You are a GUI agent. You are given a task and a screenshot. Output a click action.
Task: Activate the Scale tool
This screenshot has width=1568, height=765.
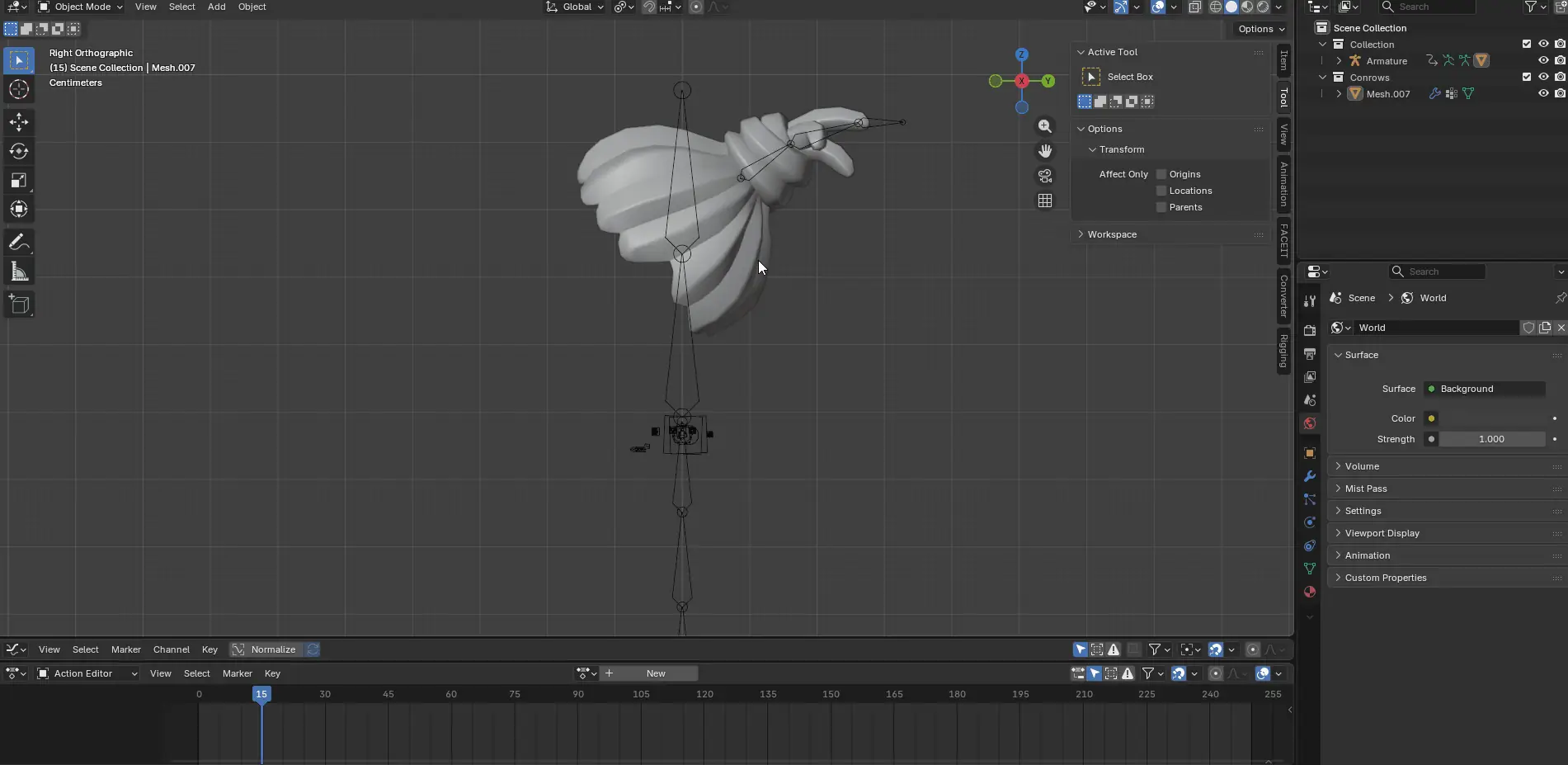(19, 180)
